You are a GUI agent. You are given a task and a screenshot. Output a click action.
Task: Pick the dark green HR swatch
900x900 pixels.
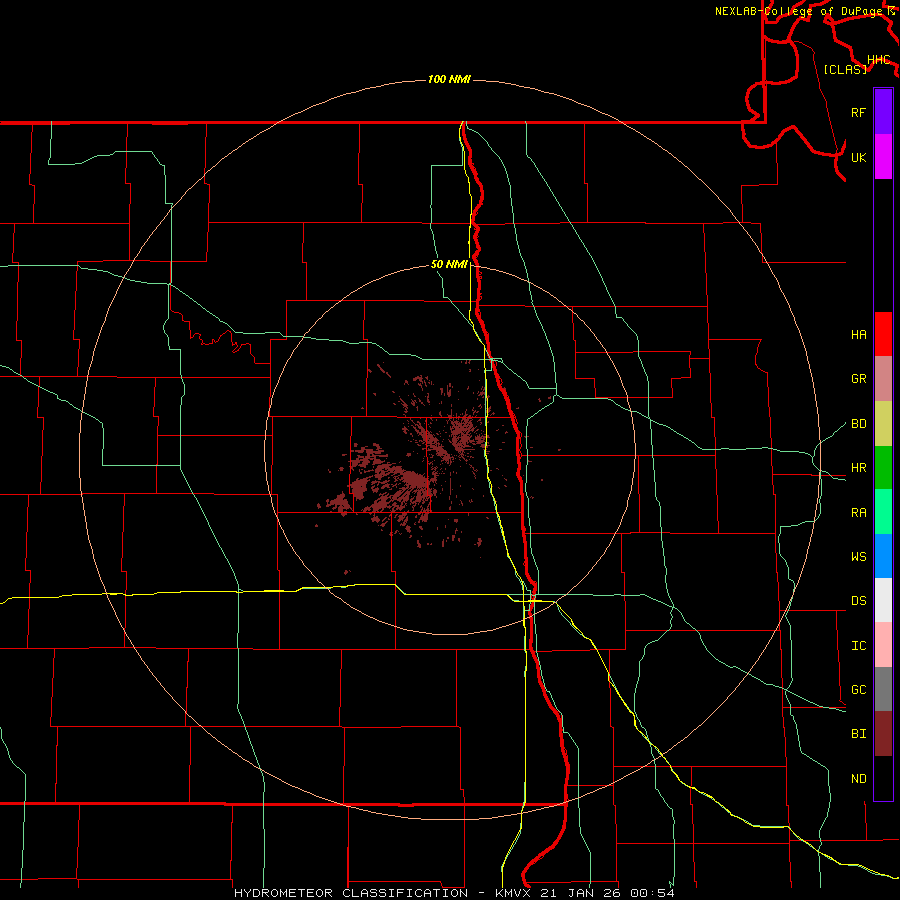pos(883,468)
